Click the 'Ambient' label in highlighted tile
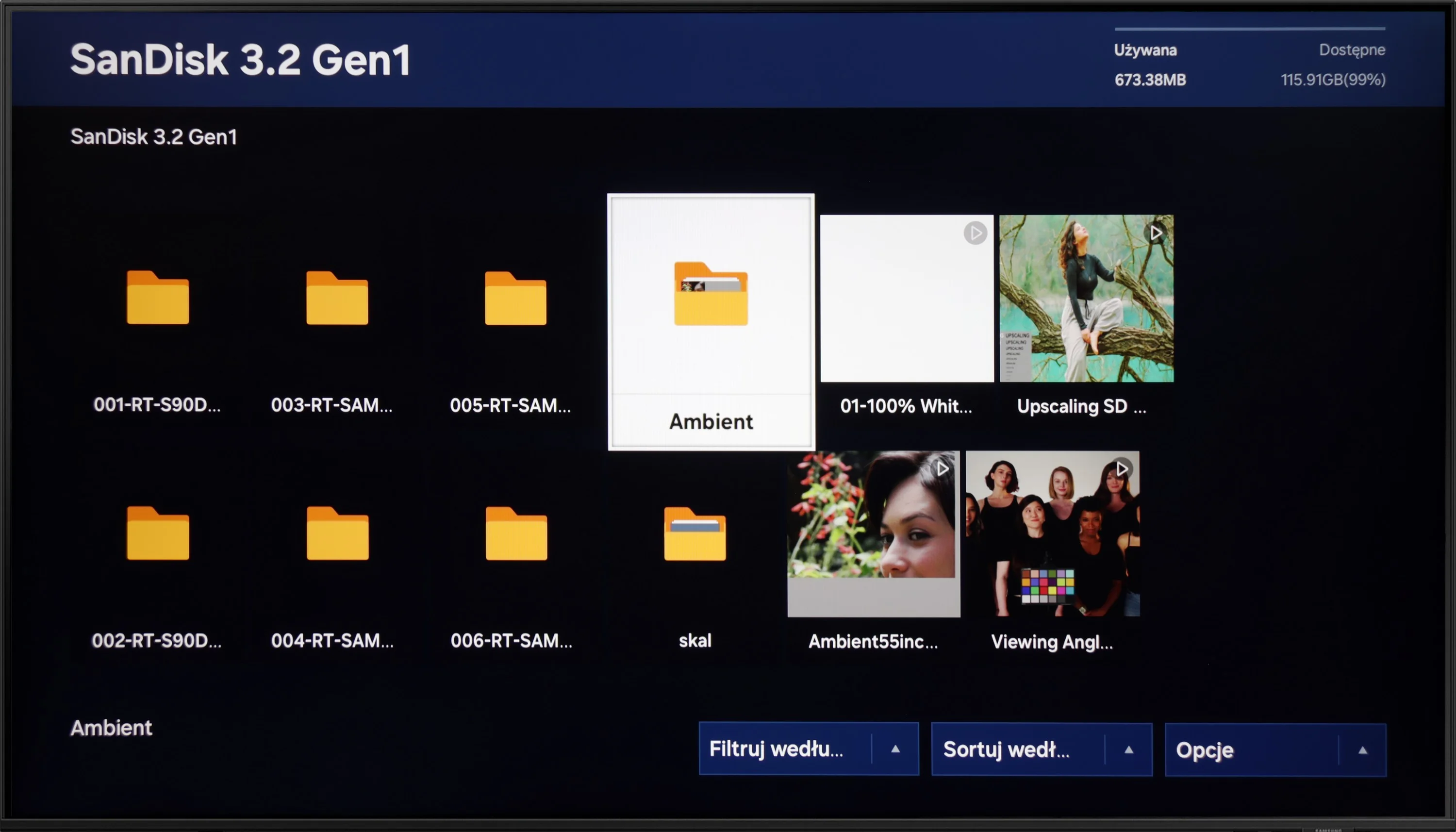The height and width of the screenshot is (832, 1456). [x=711, y=422]
